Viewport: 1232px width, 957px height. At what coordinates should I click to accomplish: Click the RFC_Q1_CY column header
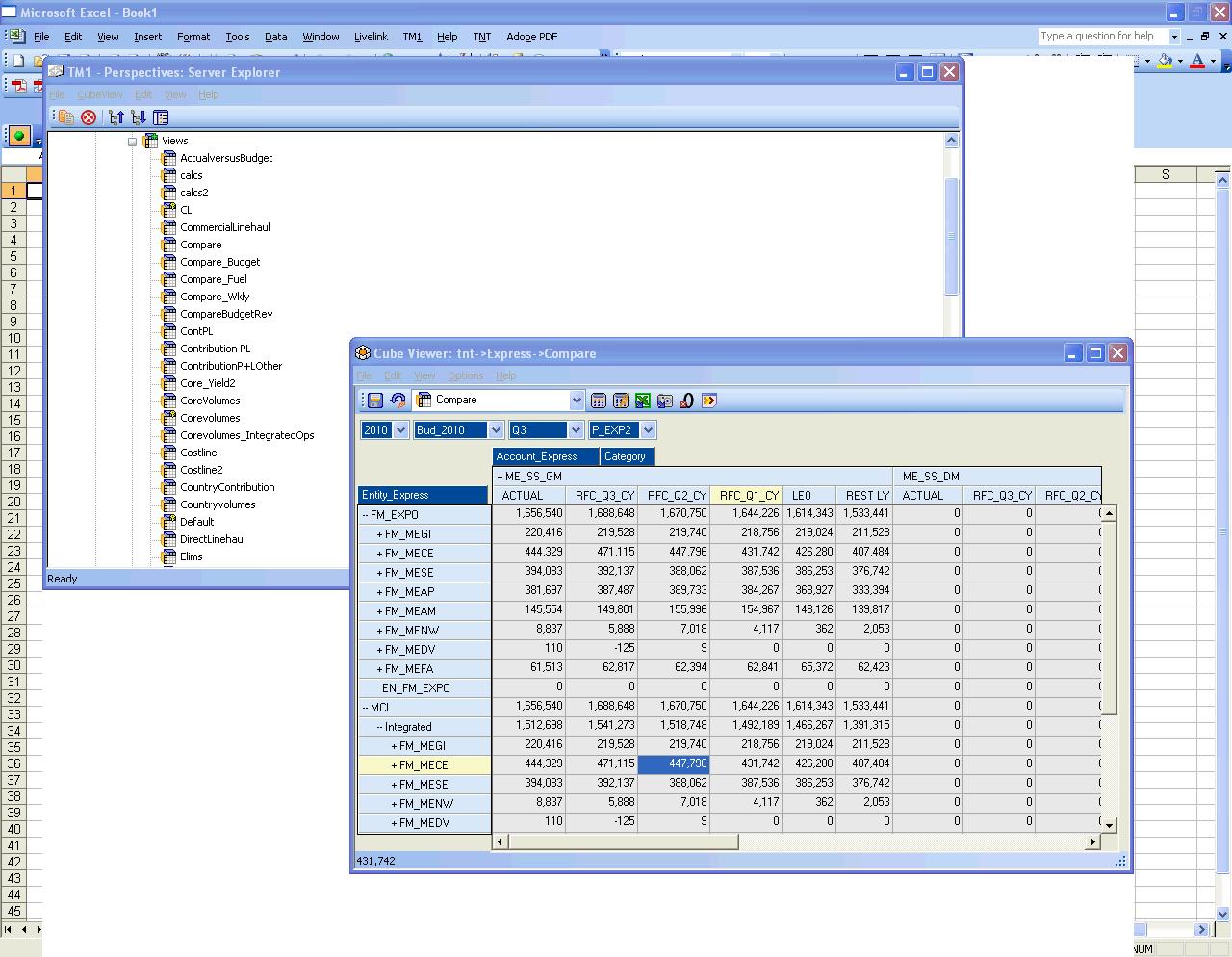pyautogui.click(x=746, y=495)
